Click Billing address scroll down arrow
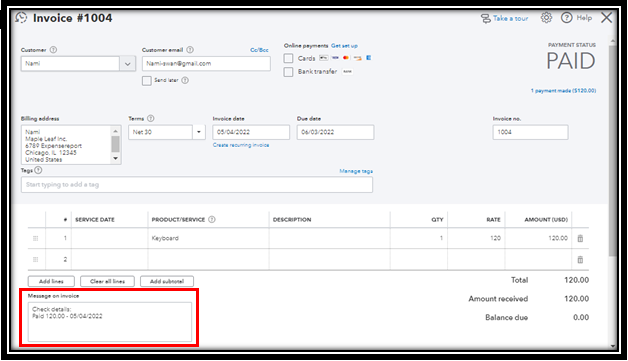This screenshot has width=628, height=361. coord(115,159)
